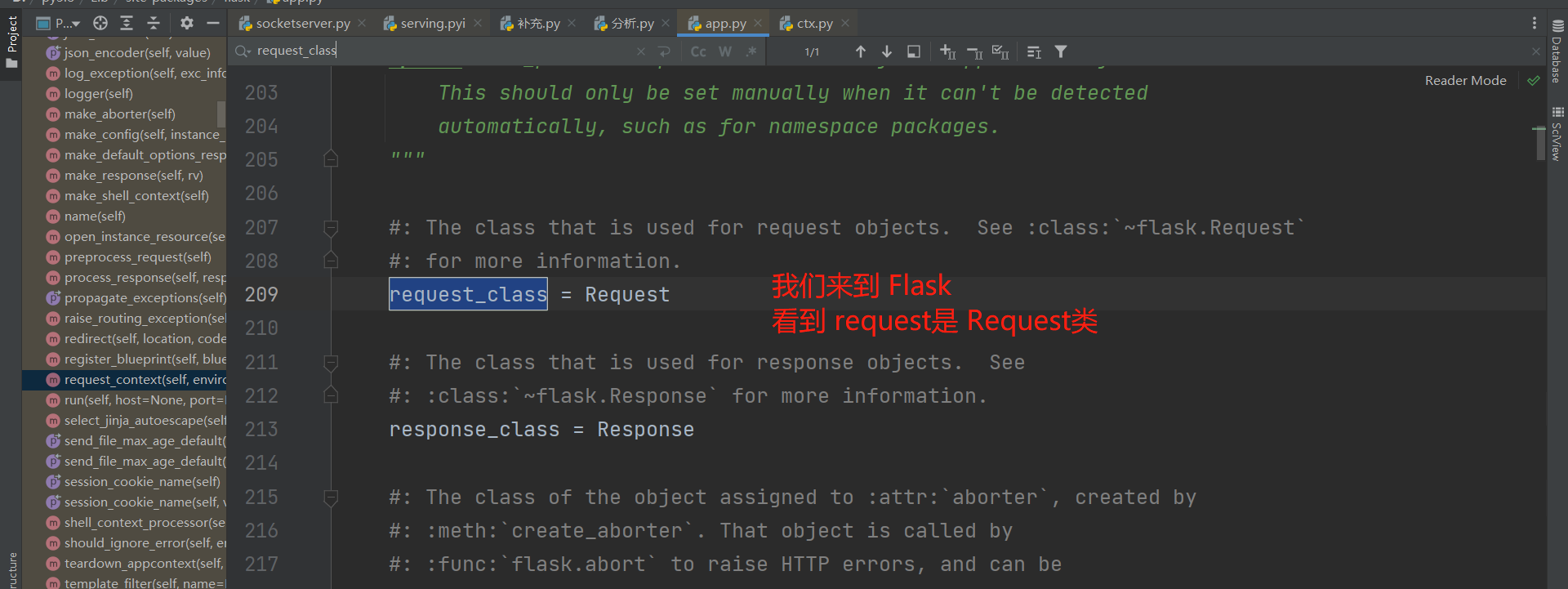Close the socketserver.py tab
This screenshot has width=1568, height=589.
[x=362, y=24]
